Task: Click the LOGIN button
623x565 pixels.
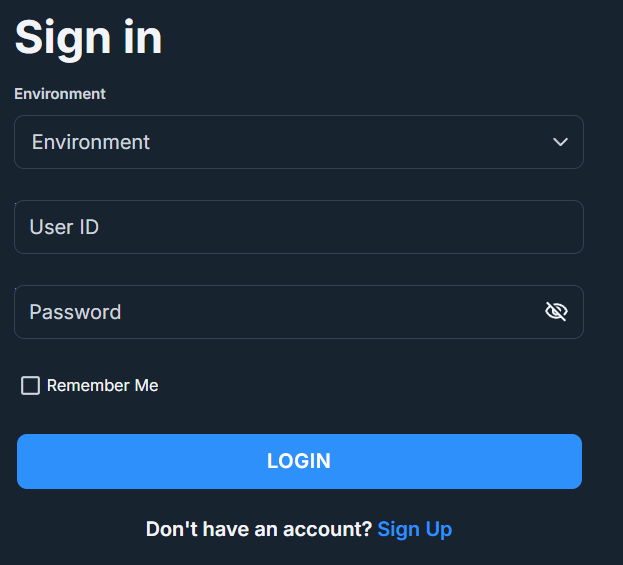Action: coord(299,461)
